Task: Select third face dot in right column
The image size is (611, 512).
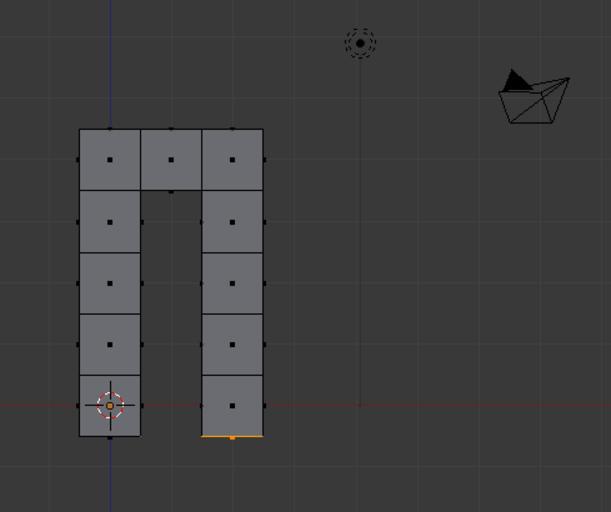Action: point(232,283)
